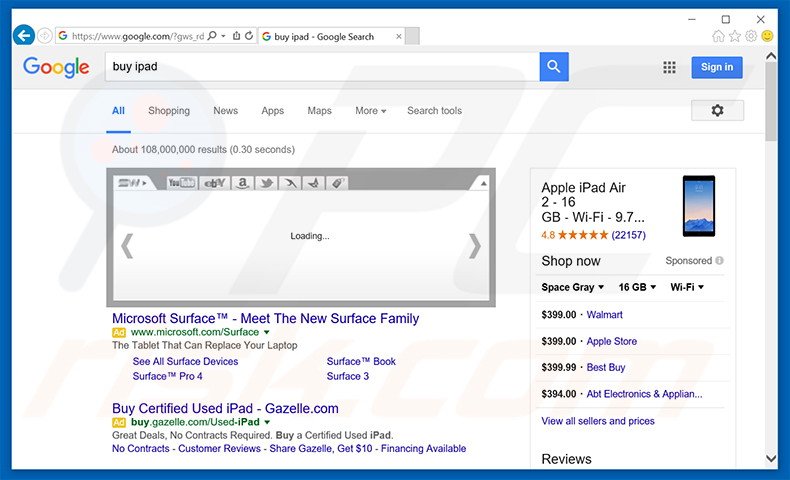
Task: Switch to the Maps tab
Action: click(319, 111)
